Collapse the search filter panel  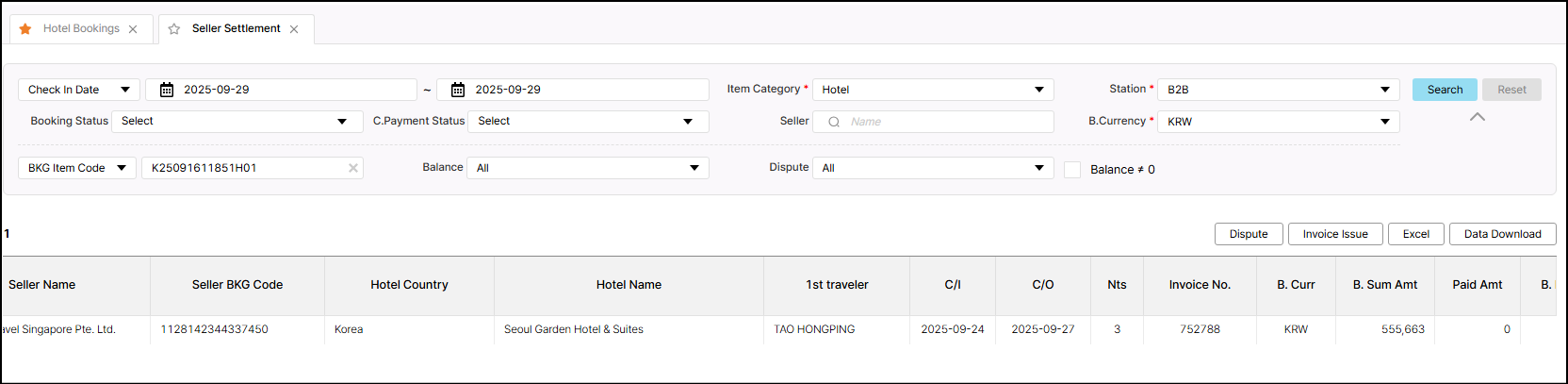[1477, 117]
